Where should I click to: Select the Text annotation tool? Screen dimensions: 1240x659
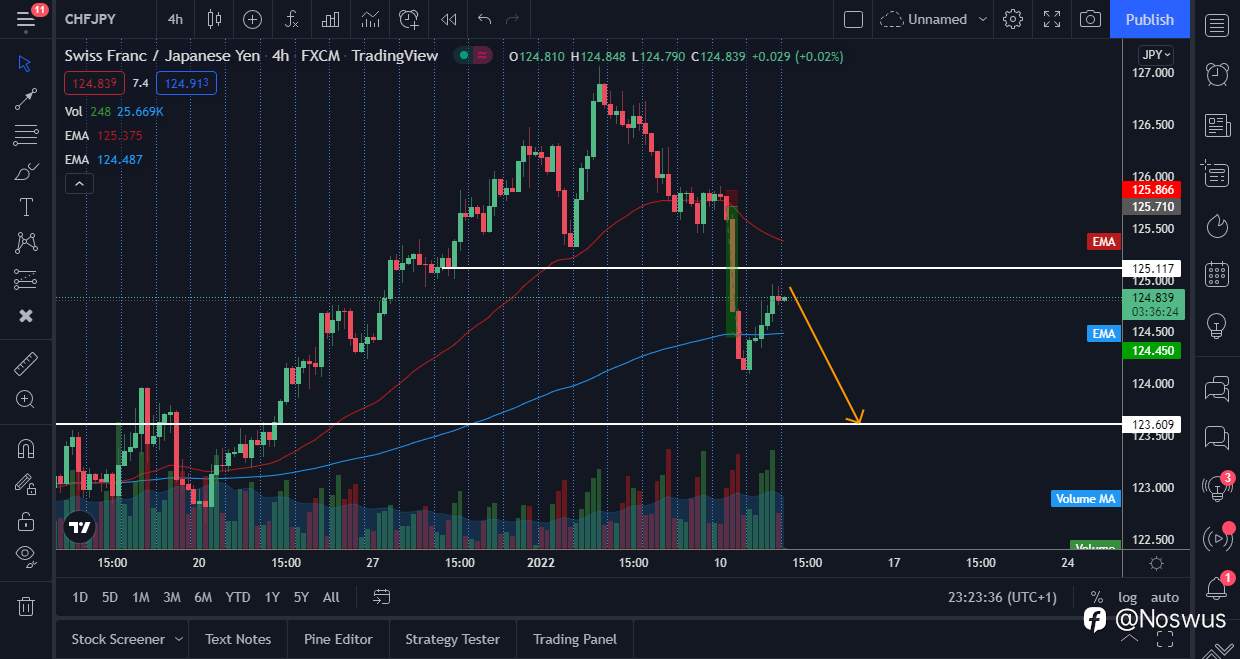point(25,207)
